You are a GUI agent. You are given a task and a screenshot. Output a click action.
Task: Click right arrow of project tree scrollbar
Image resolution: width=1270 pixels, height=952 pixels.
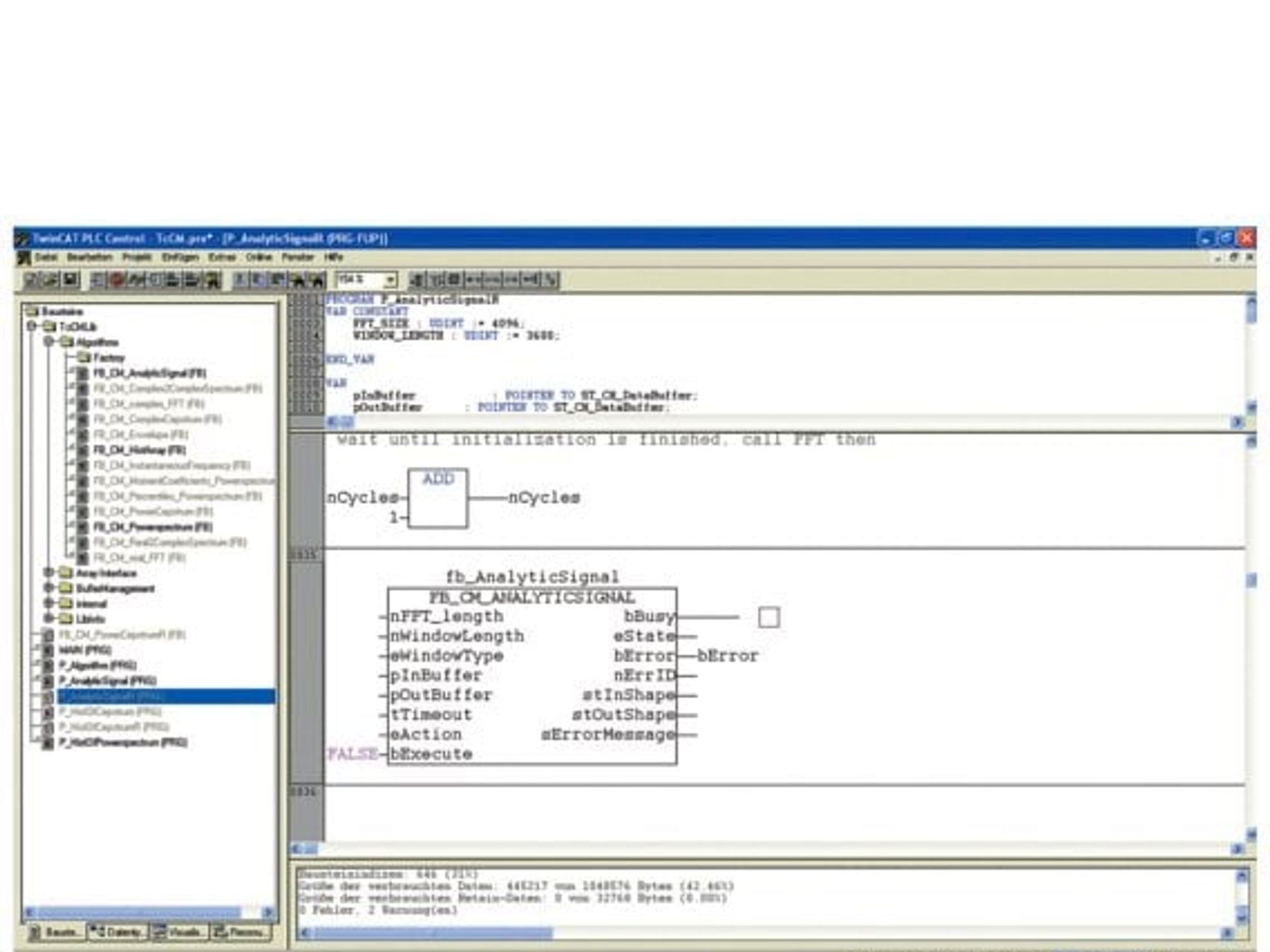tap(268, 912)
